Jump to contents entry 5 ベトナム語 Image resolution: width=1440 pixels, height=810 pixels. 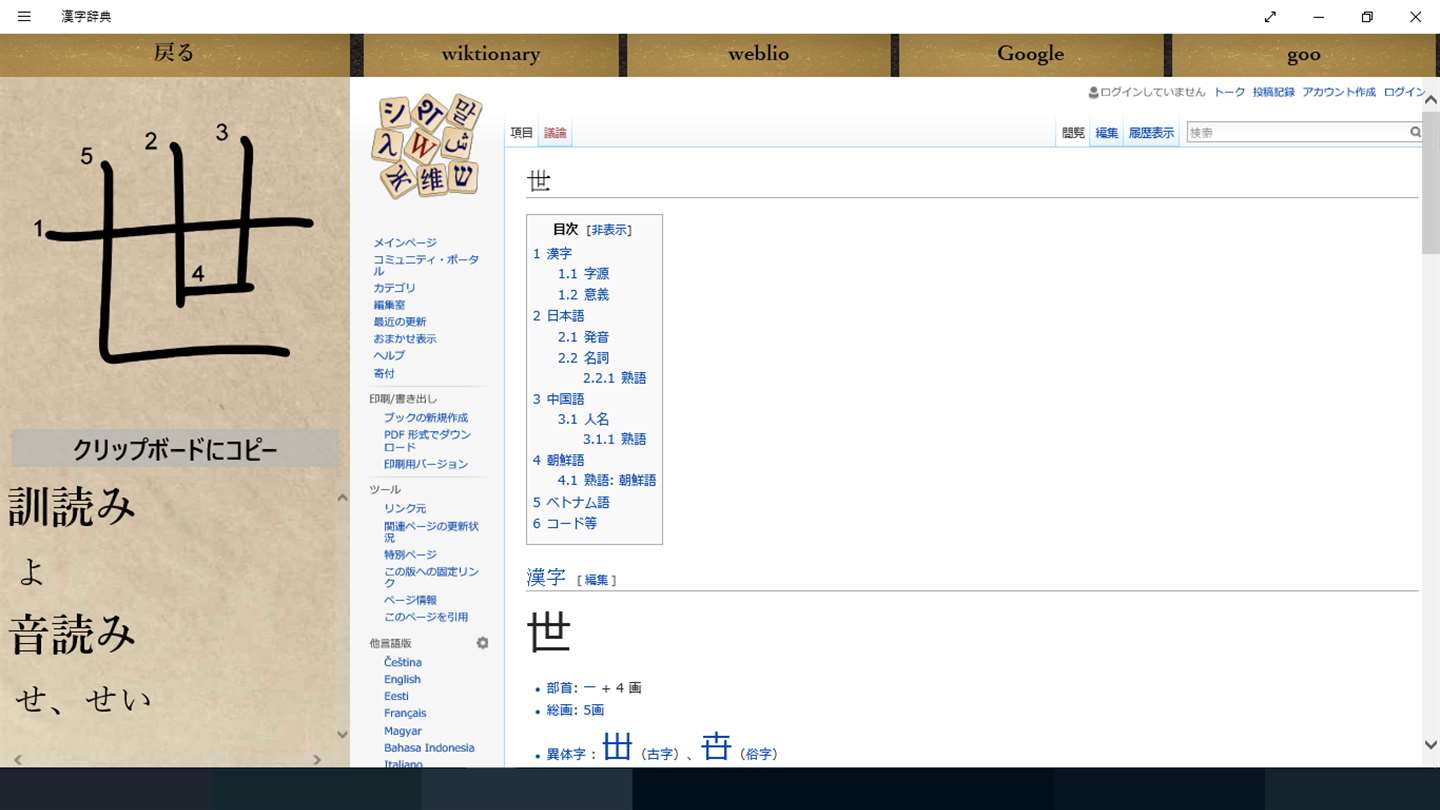(x=571, y=502)
